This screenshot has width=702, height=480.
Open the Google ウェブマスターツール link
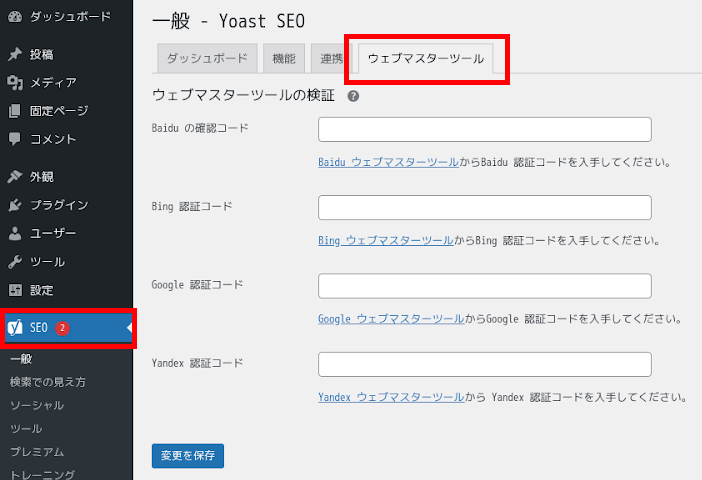pos(390,319)
